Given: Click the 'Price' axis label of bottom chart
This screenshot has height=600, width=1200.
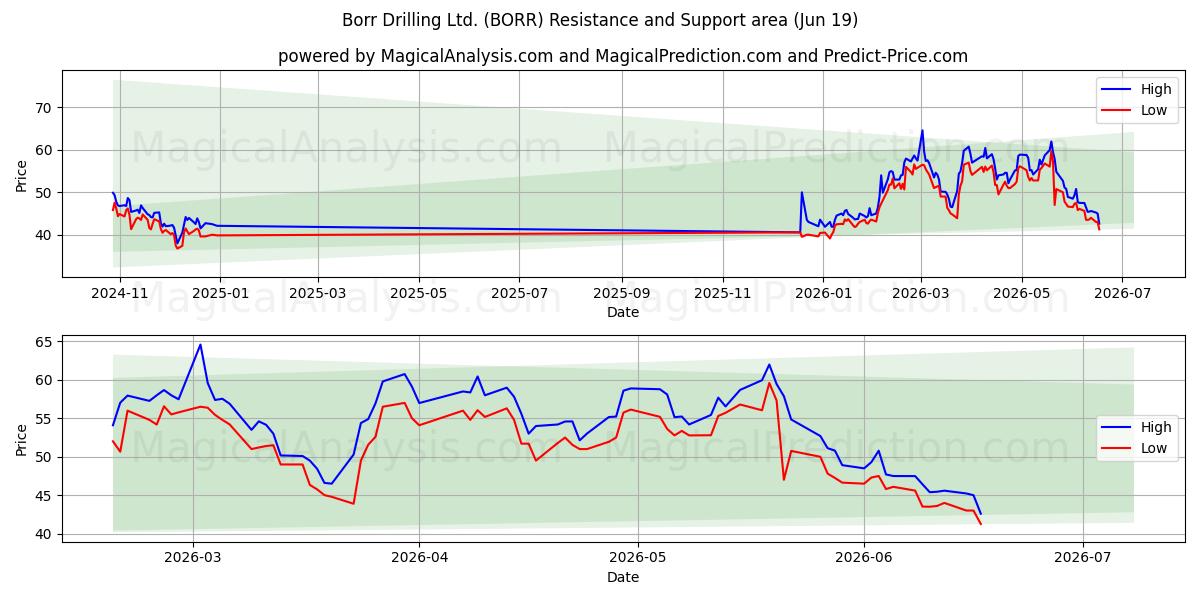Looking at the screenshot, I should [22, 438].
